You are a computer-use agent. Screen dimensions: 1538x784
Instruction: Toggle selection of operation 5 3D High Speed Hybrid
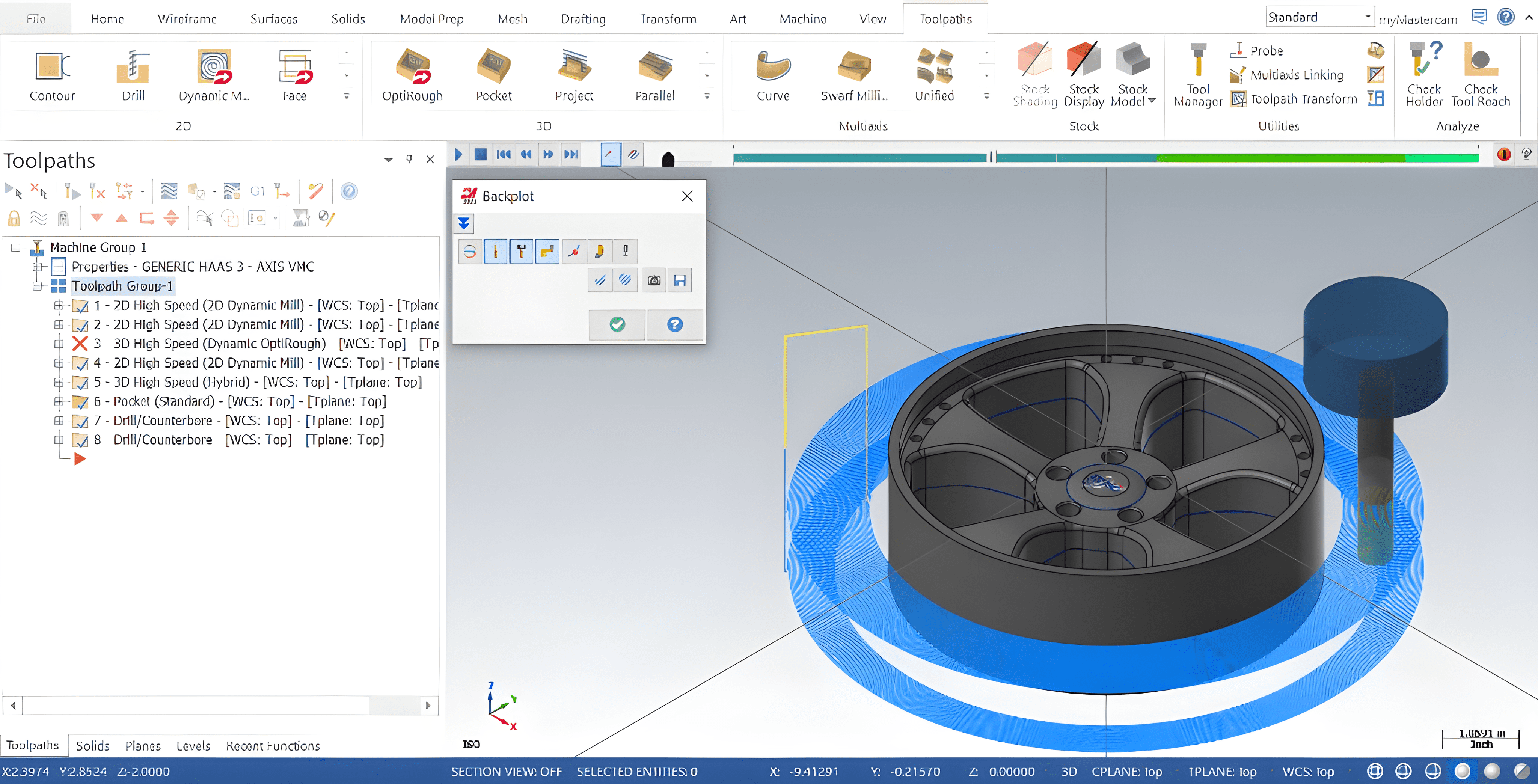80,383
